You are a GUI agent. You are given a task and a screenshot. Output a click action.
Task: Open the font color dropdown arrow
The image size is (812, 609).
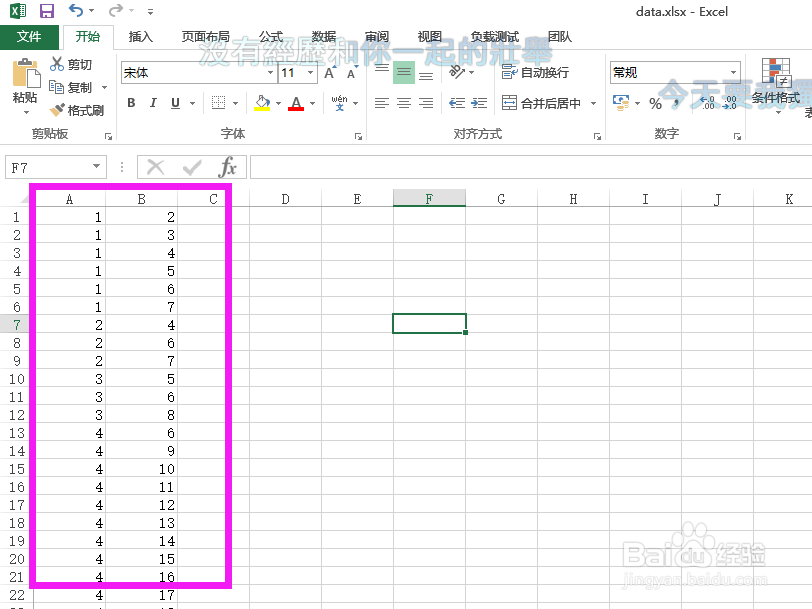[x=312, y=103]
